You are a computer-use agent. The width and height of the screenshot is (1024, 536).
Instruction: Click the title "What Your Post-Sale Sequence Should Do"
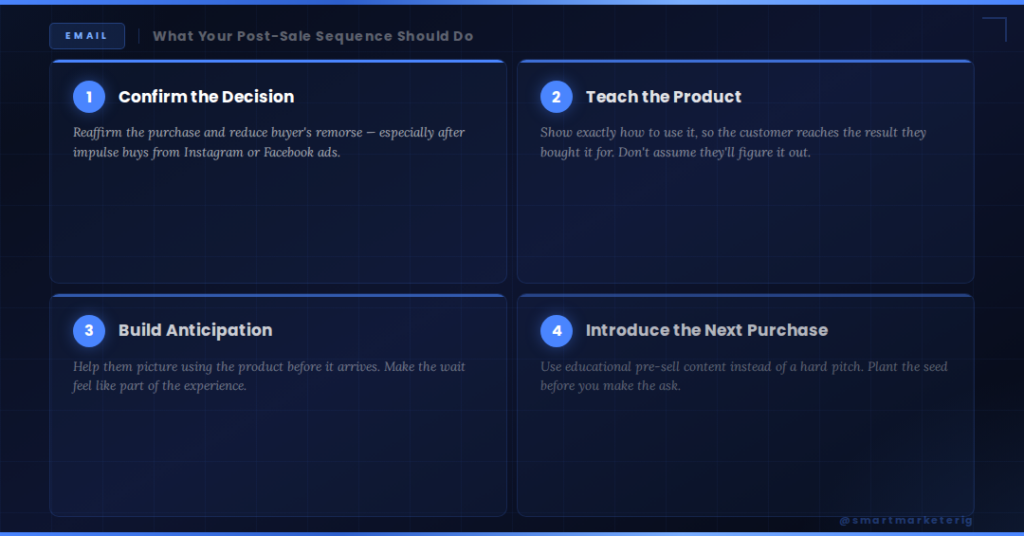point(313,36)
